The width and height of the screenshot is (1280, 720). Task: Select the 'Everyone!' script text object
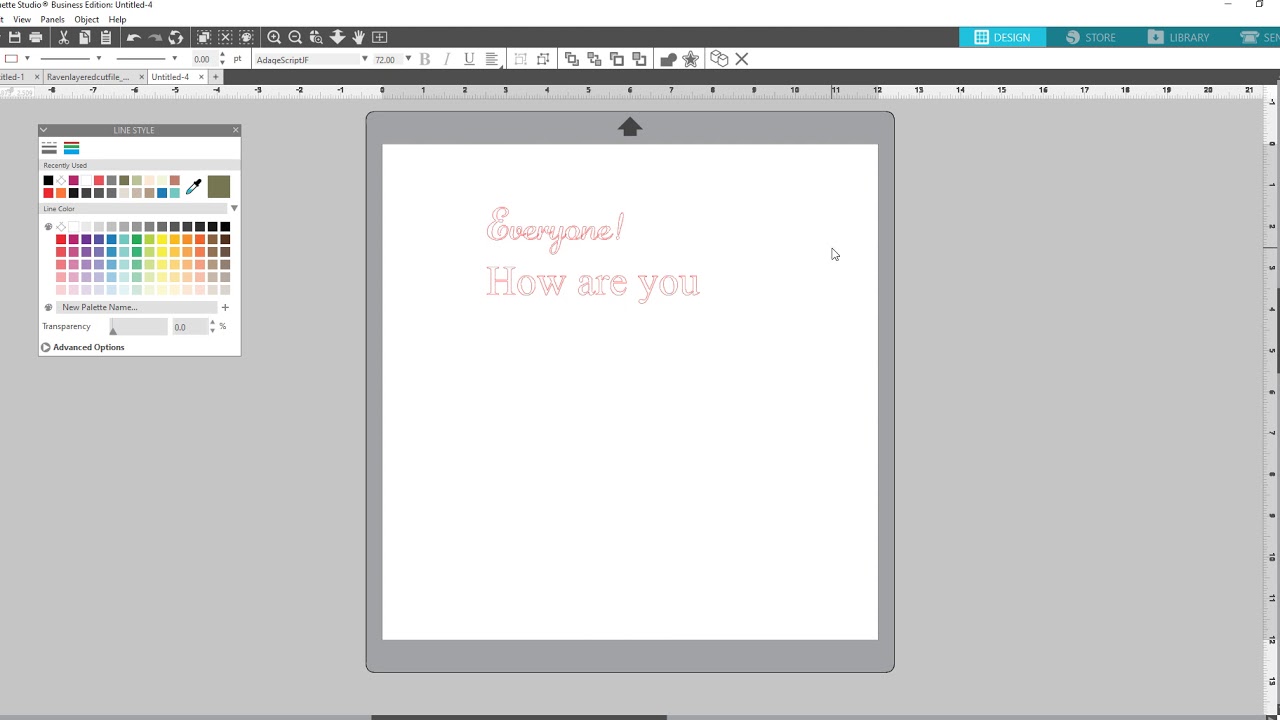pyautogui.click(x=555, y=229)
